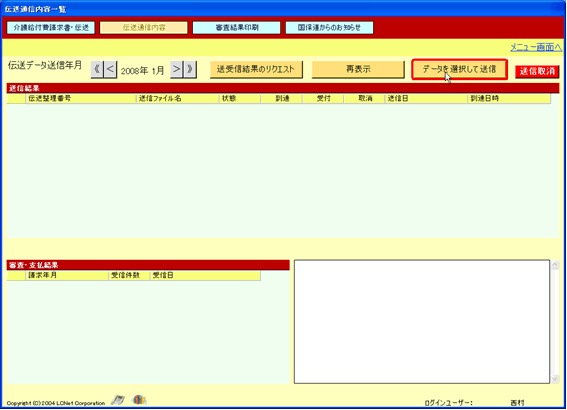Go to previous month with < button

tap(110, 69)
